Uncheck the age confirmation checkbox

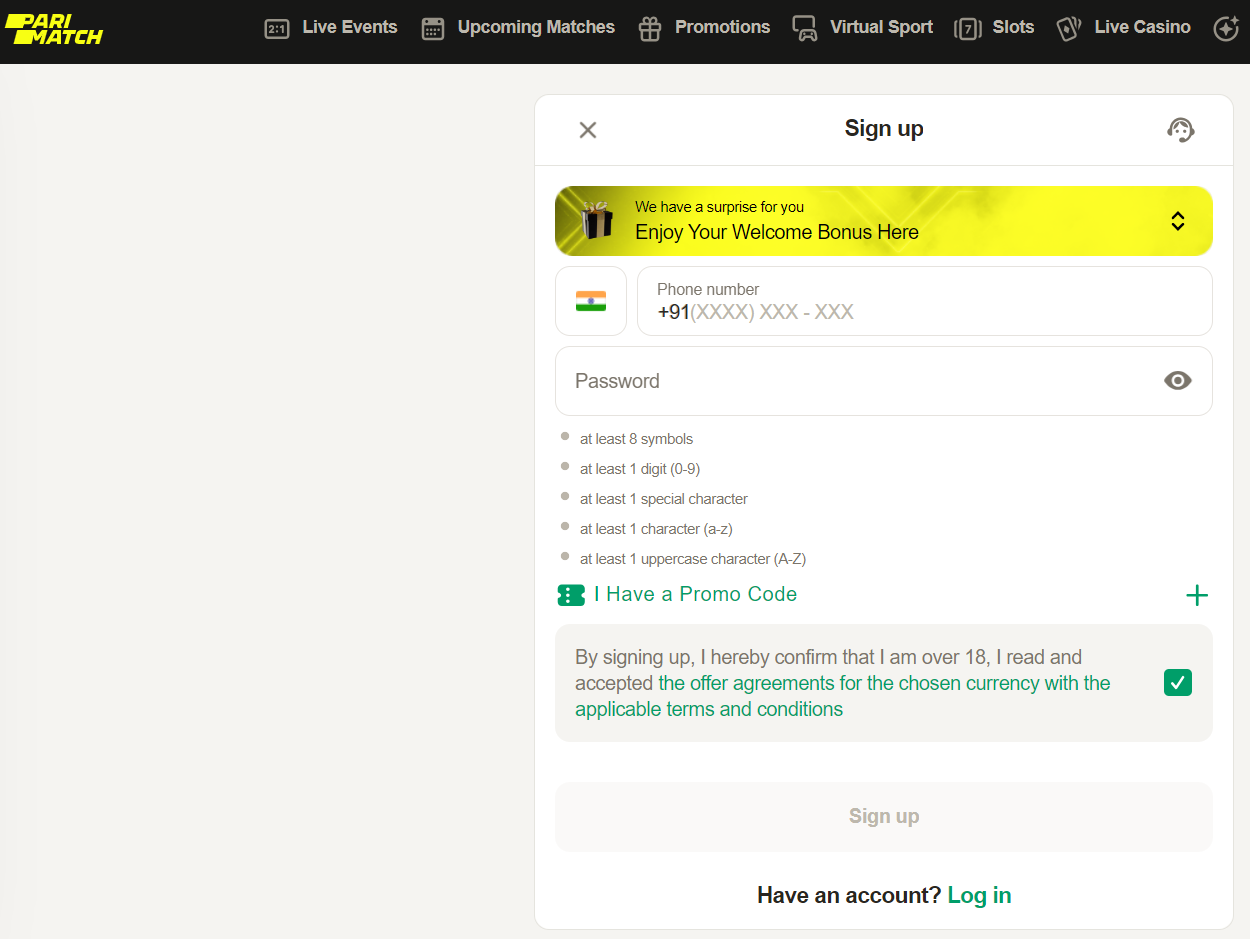[x=1177, y=683]
